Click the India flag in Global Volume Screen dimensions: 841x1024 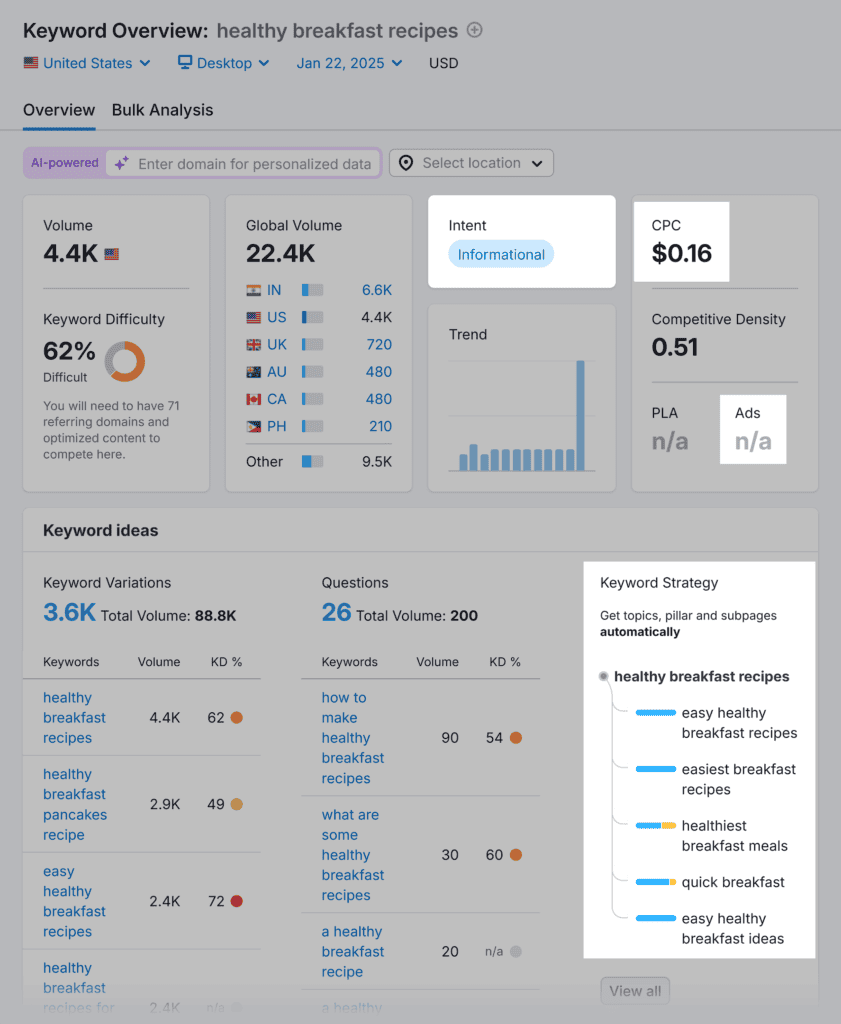pos(254,290)
